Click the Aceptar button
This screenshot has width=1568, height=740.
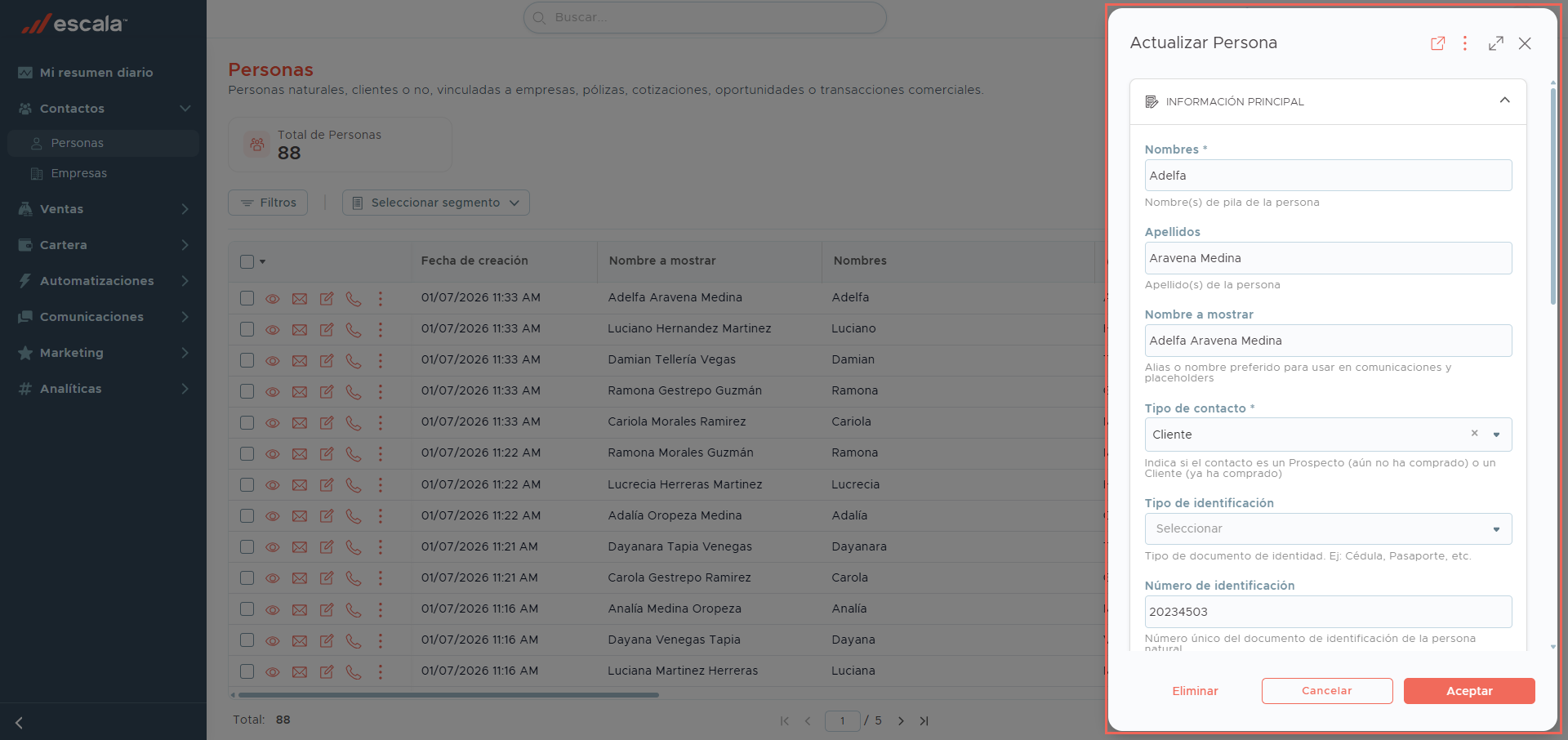tap(1469, 691)
